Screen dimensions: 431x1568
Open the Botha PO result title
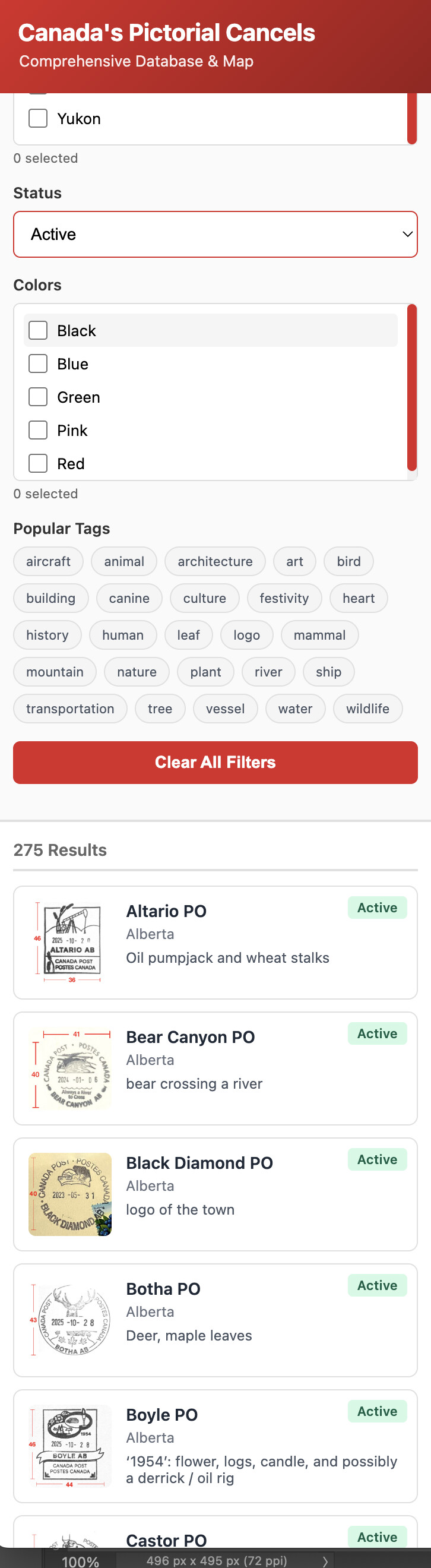pos(163,1289)
